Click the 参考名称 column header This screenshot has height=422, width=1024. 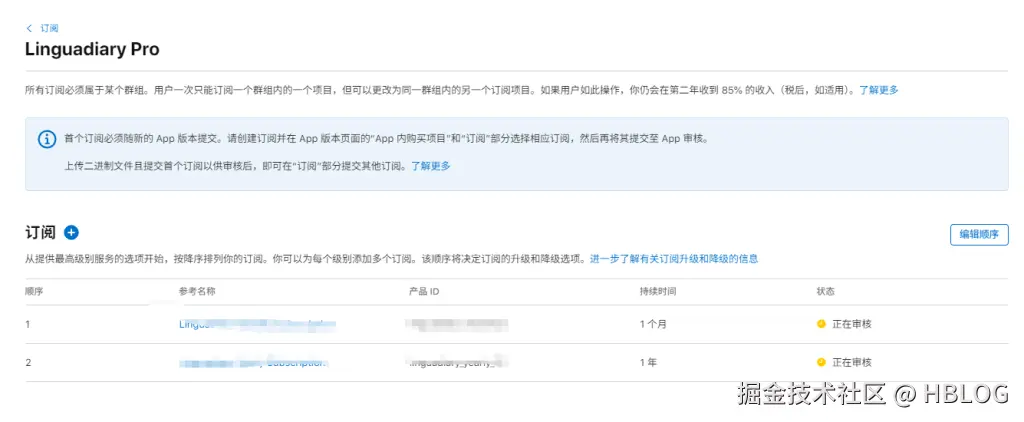click(197, 291)
